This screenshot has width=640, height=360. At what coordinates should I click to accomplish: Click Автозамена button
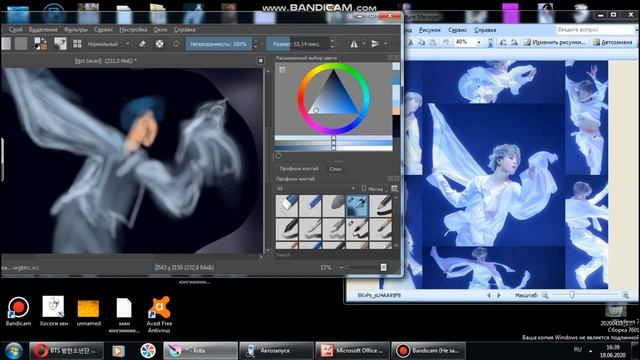click(612, 42)
